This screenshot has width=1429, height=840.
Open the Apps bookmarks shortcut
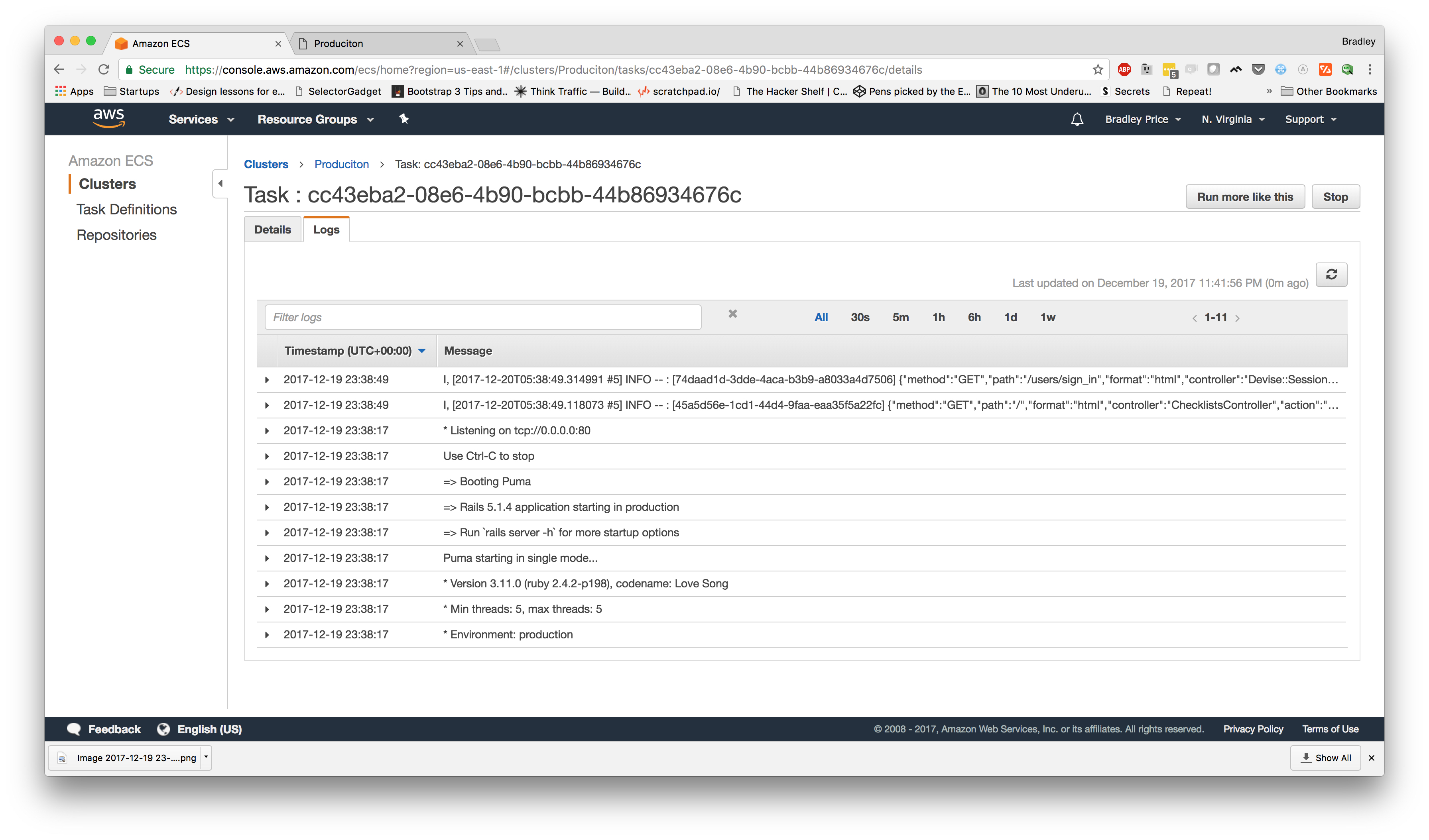click(74, 91)
